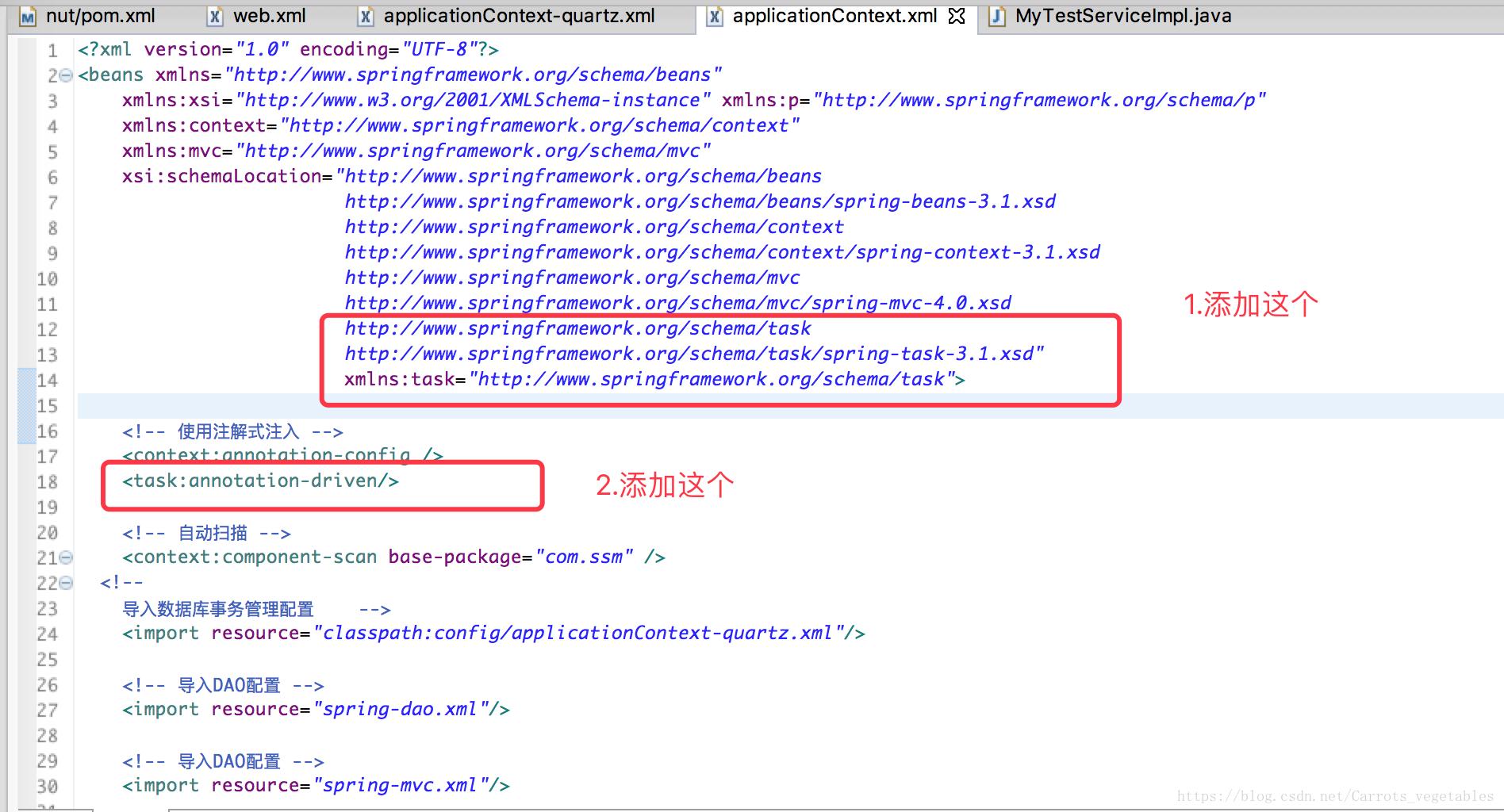Screen dimensions: 1504x812
Task: Click line number 24 in the gutter
Action: click(x=48, y=634)
